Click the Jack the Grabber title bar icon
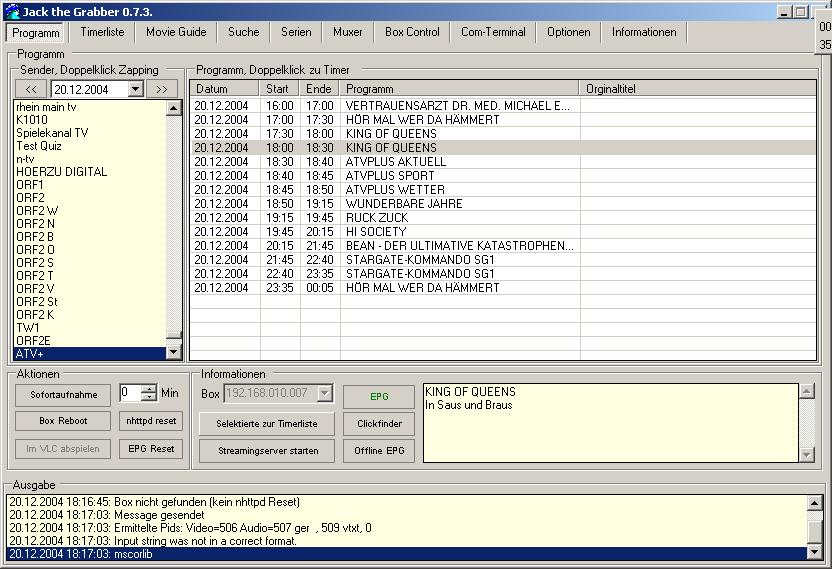Viewport: 832px width, 569px height. [12, 11]
